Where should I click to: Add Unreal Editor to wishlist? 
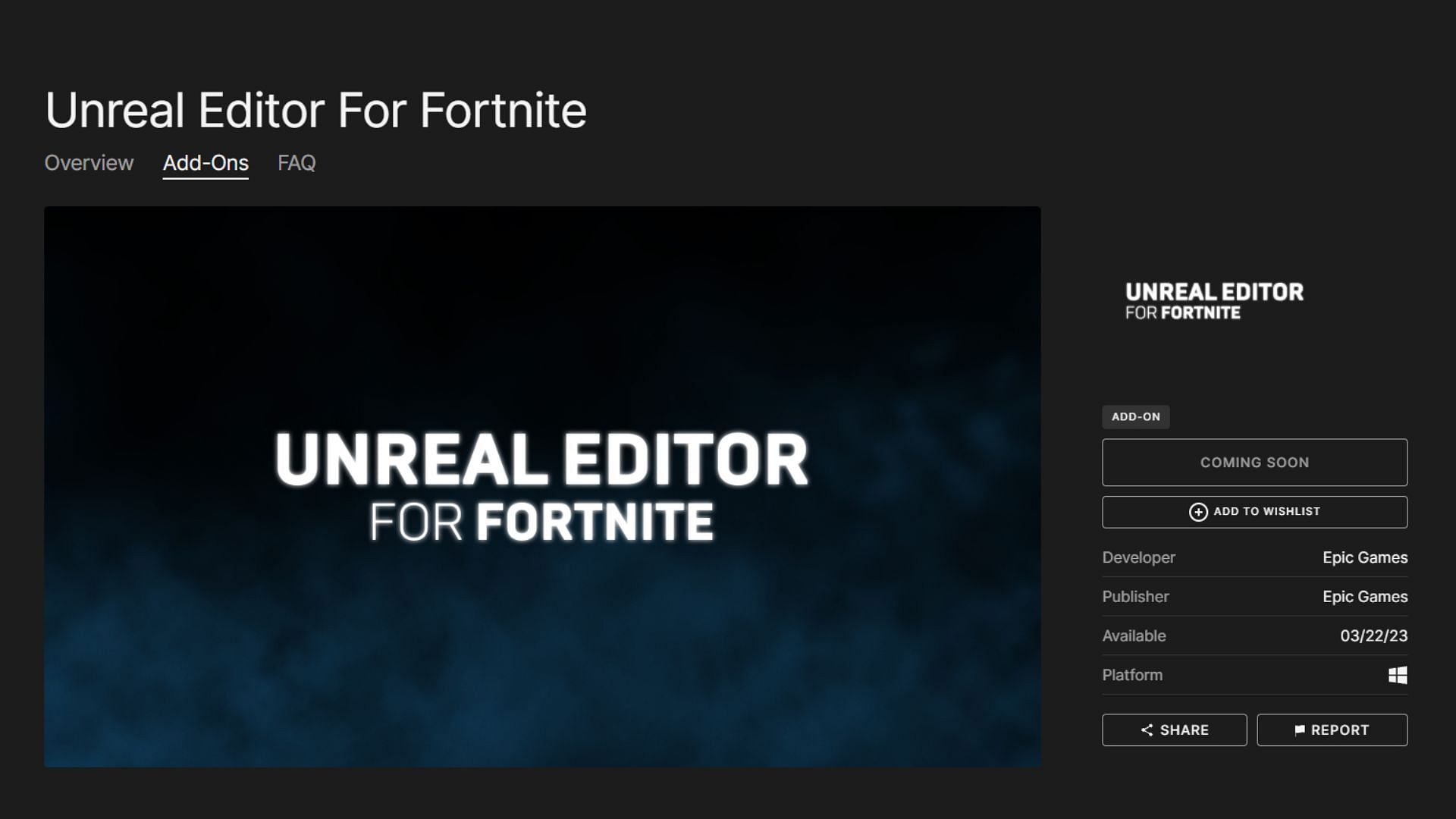[x=1254, y=512]
